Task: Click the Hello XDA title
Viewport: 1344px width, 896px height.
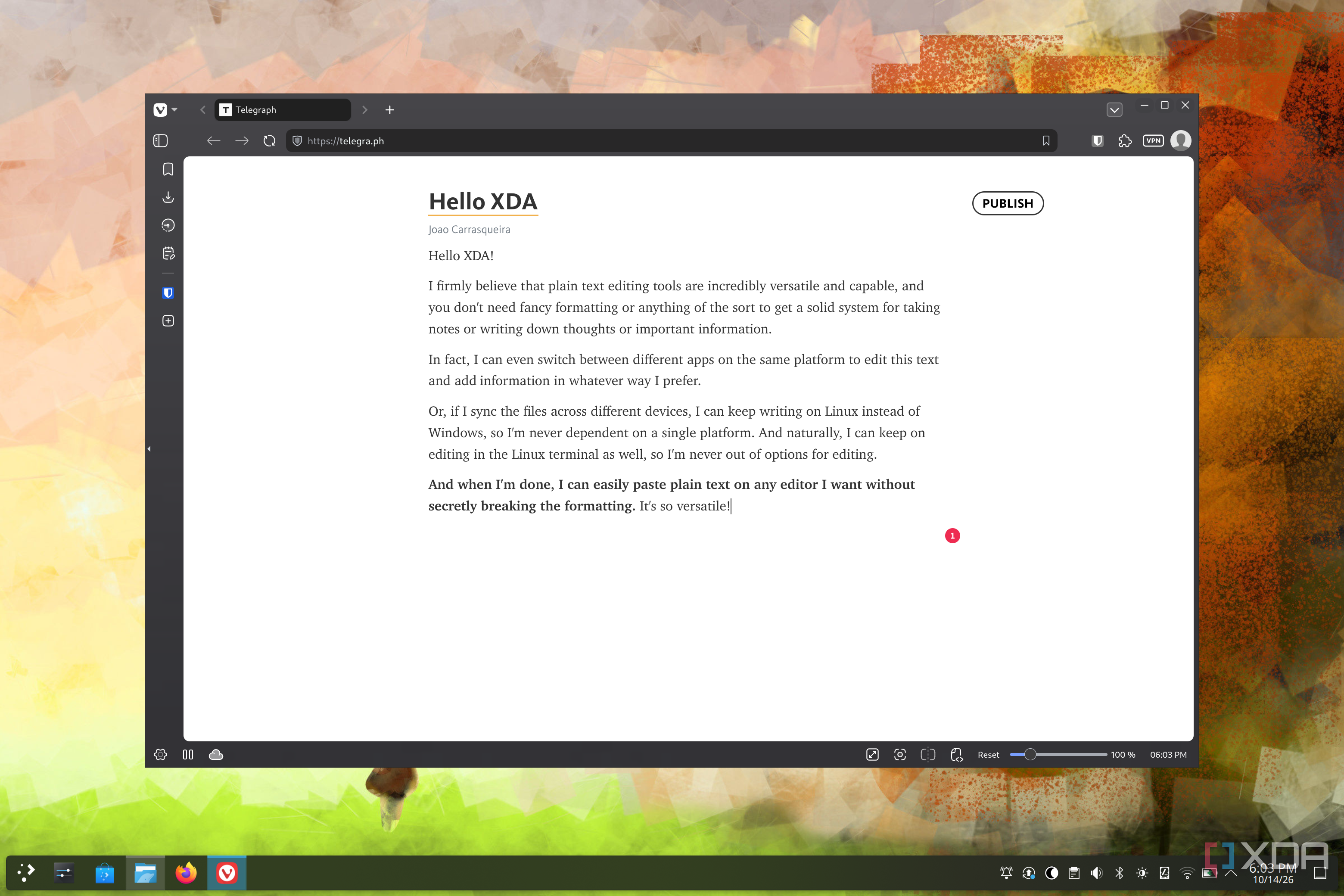Action: coord(483,202)
